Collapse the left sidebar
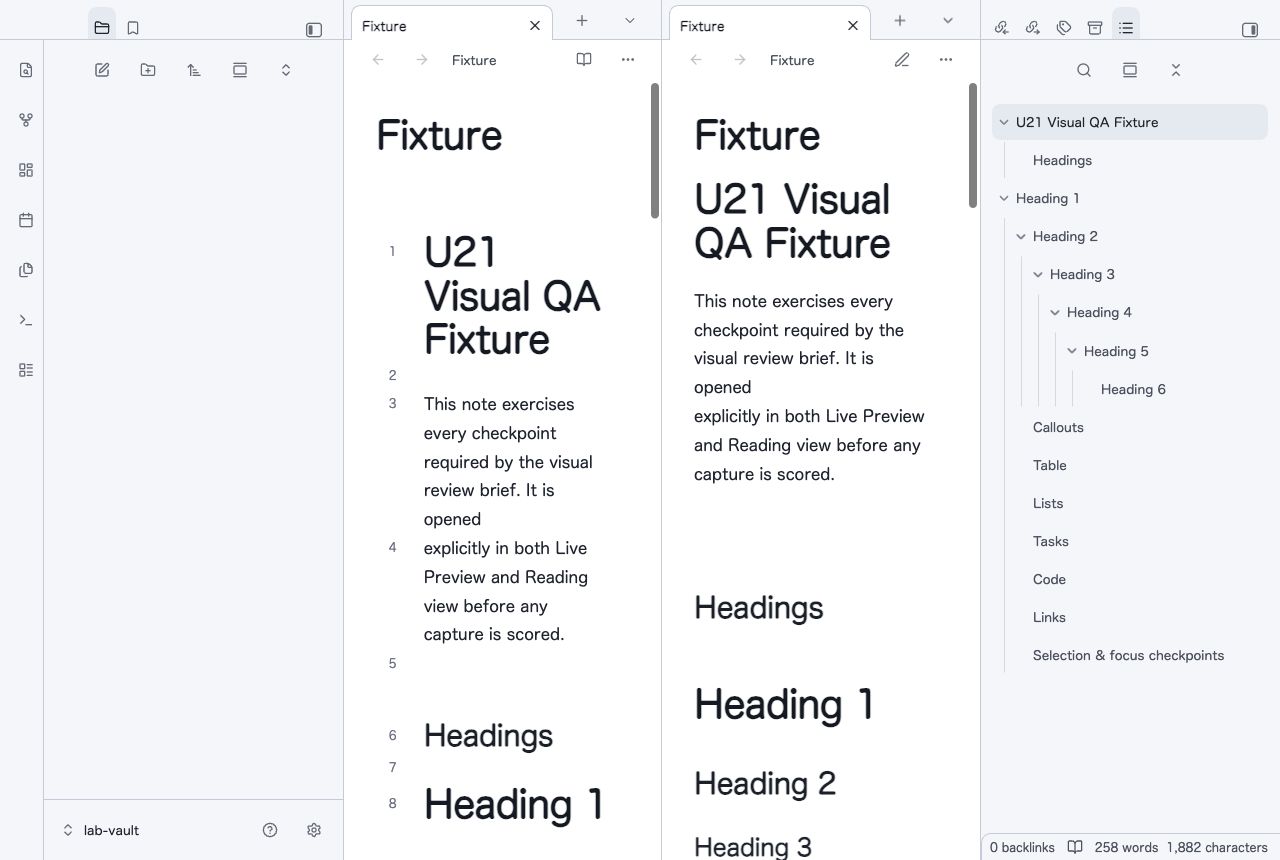Viewport: 1280px width, 860px height. pos(314,29)
